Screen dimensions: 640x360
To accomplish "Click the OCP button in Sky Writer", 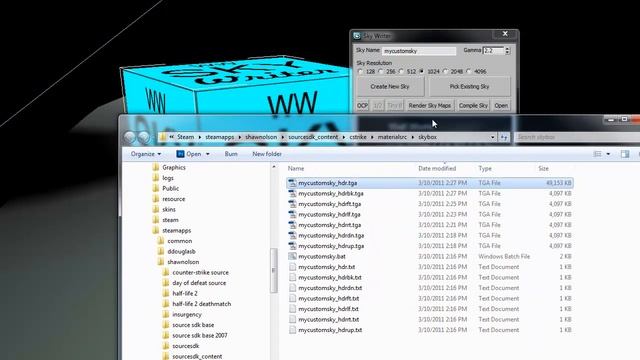I will click(x=362, y=106).
